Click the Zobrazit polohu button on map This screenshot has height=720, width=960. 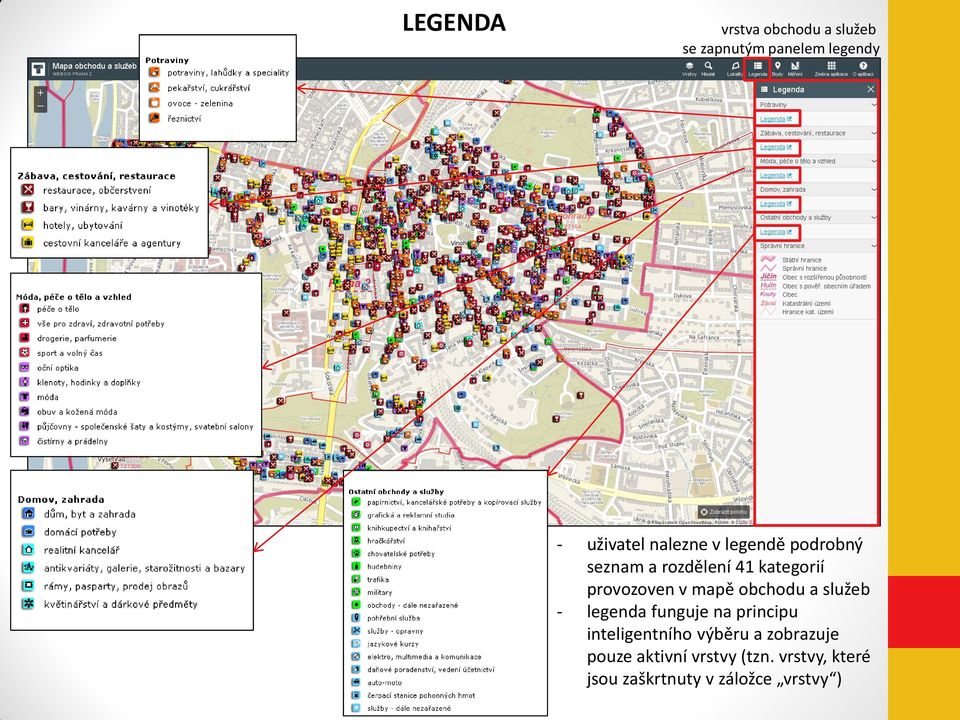pos(724,512)
